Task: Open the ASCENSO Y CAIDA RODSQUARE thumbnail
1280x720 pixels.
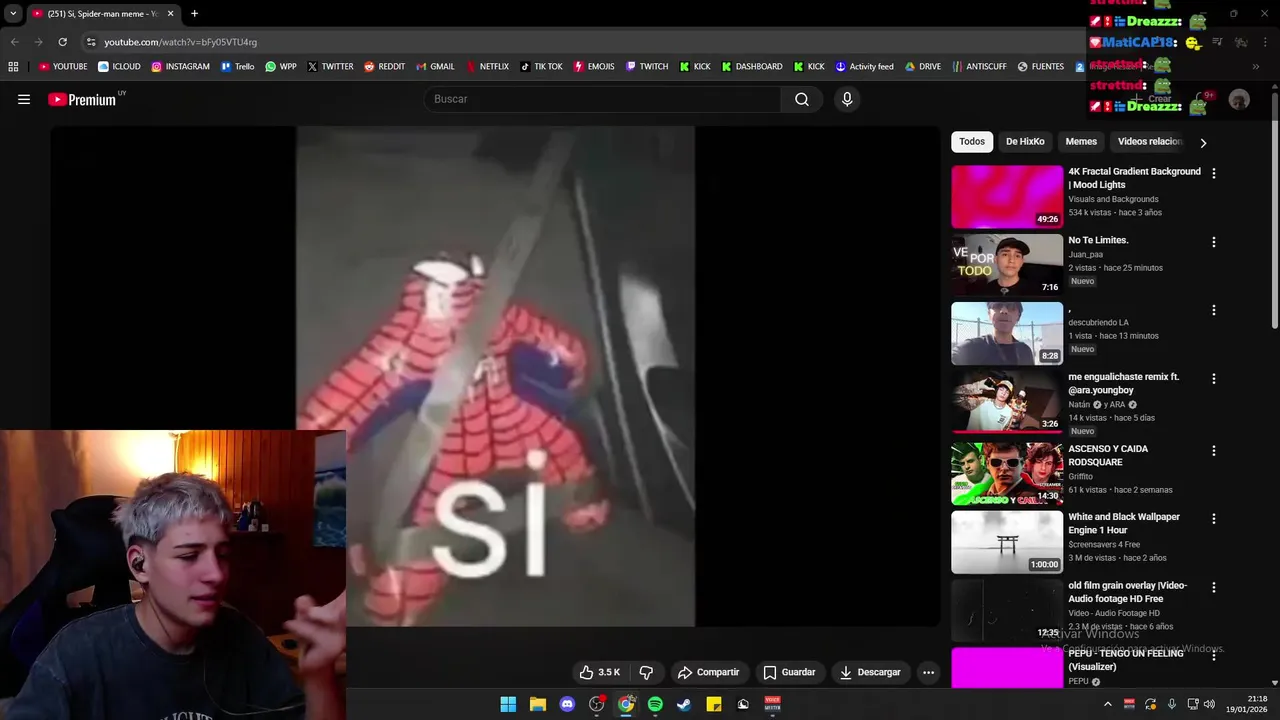Action: [x=1007, y=474]
